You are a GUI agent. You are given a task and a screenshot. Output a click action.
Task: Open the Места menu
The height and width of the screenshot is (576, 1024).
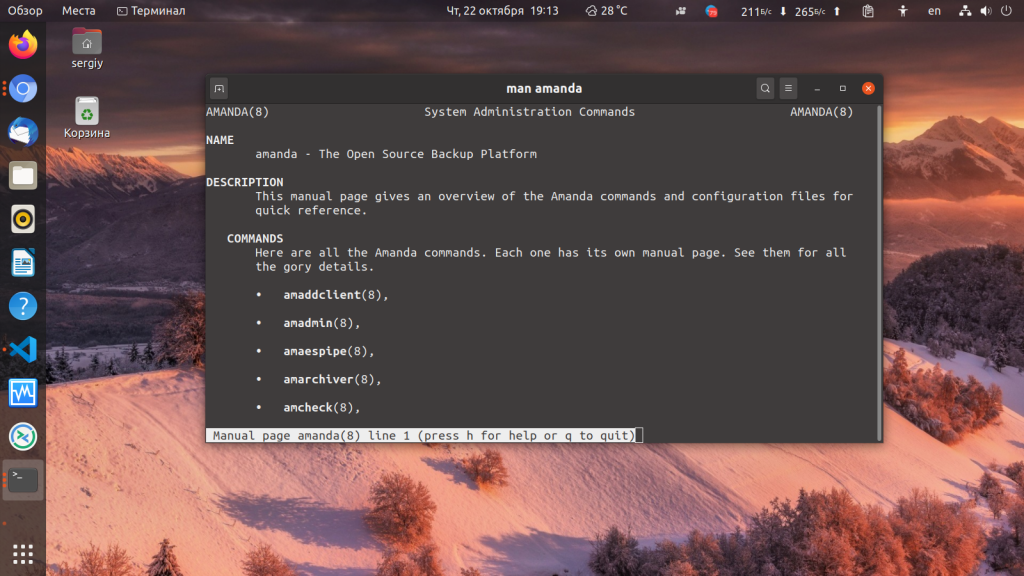click(x=78, y=10)
